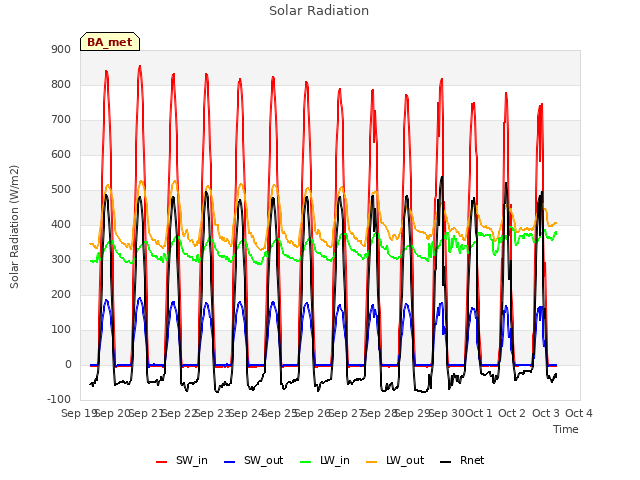Click the blue SW_out legend swatch
The width and height of the screenshot is (640, 480).
point(230,462)
